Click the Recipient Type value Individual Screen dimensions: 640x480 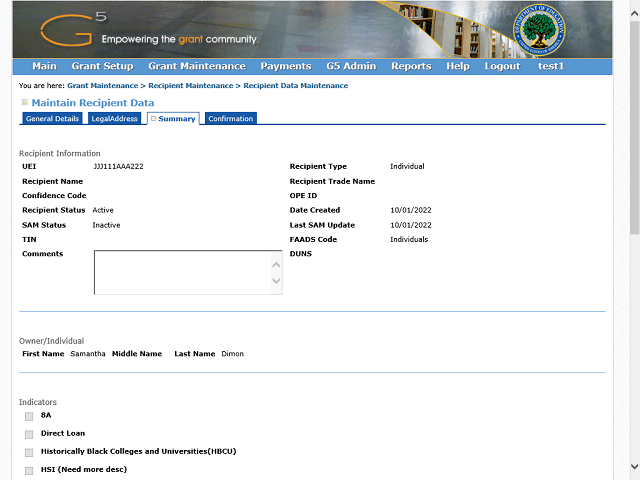click(407, 167)
